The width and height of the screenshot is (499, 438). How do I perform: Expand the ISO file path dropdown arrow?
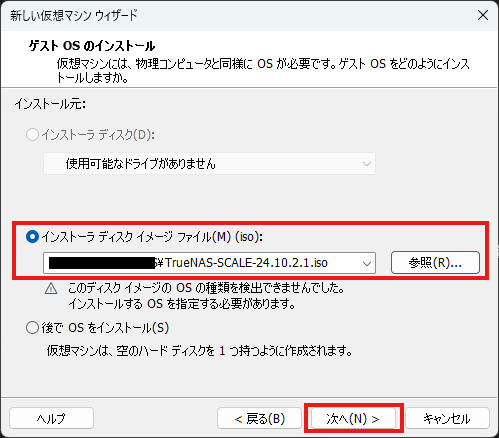coord(367,263)
